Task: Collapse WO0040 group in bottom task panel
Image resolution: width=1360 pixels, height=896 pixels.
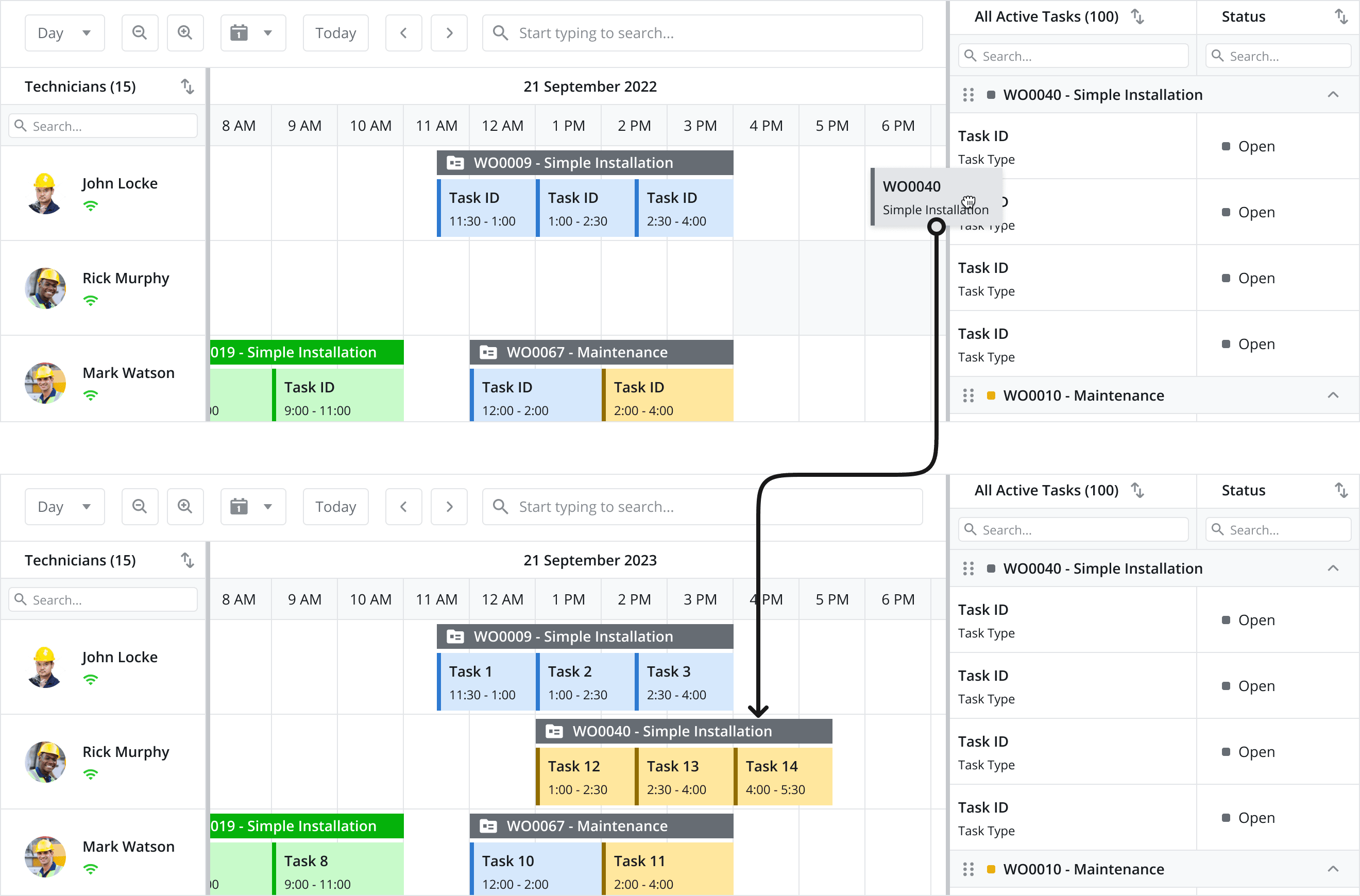Action: tap(1333, 568)
